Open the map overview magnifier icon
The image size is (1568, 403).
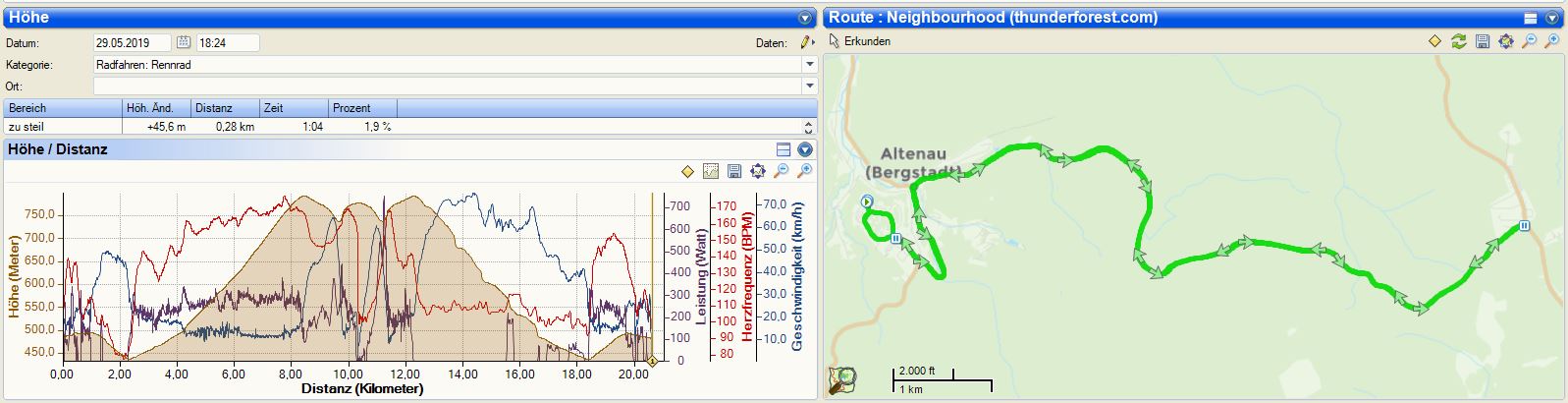point(841,379)
